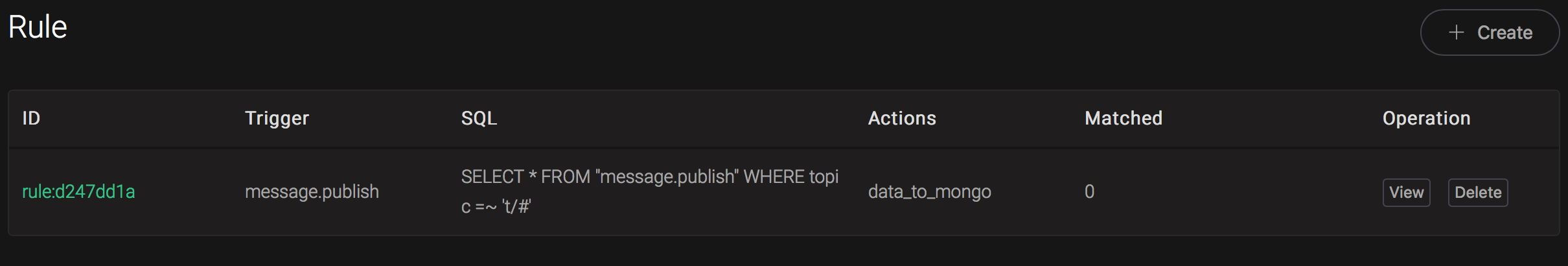The width and height of the screenshot is (1568, 266).
Task: Click the Matched column header
Action: click(1123, 118)
